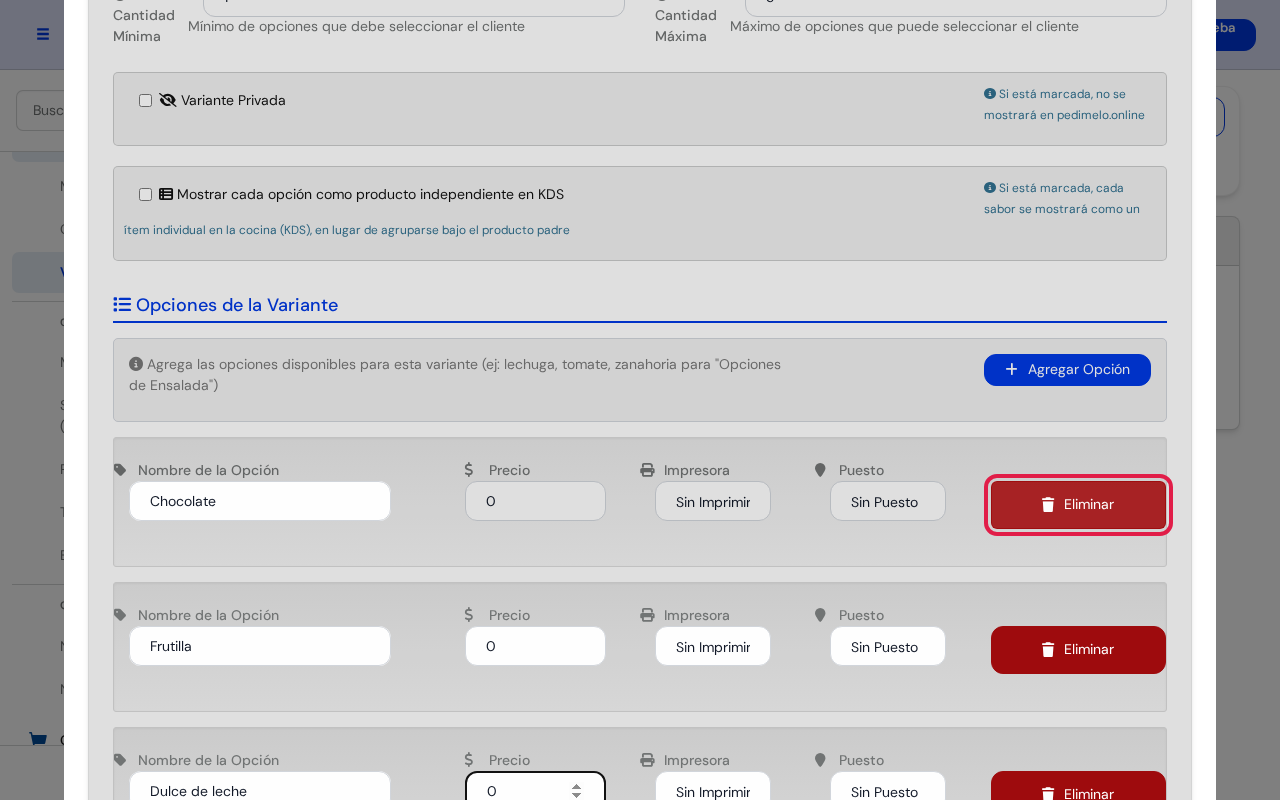
Task: Click the printer icon in the Frutilla row
Action: tap(647, 615)
